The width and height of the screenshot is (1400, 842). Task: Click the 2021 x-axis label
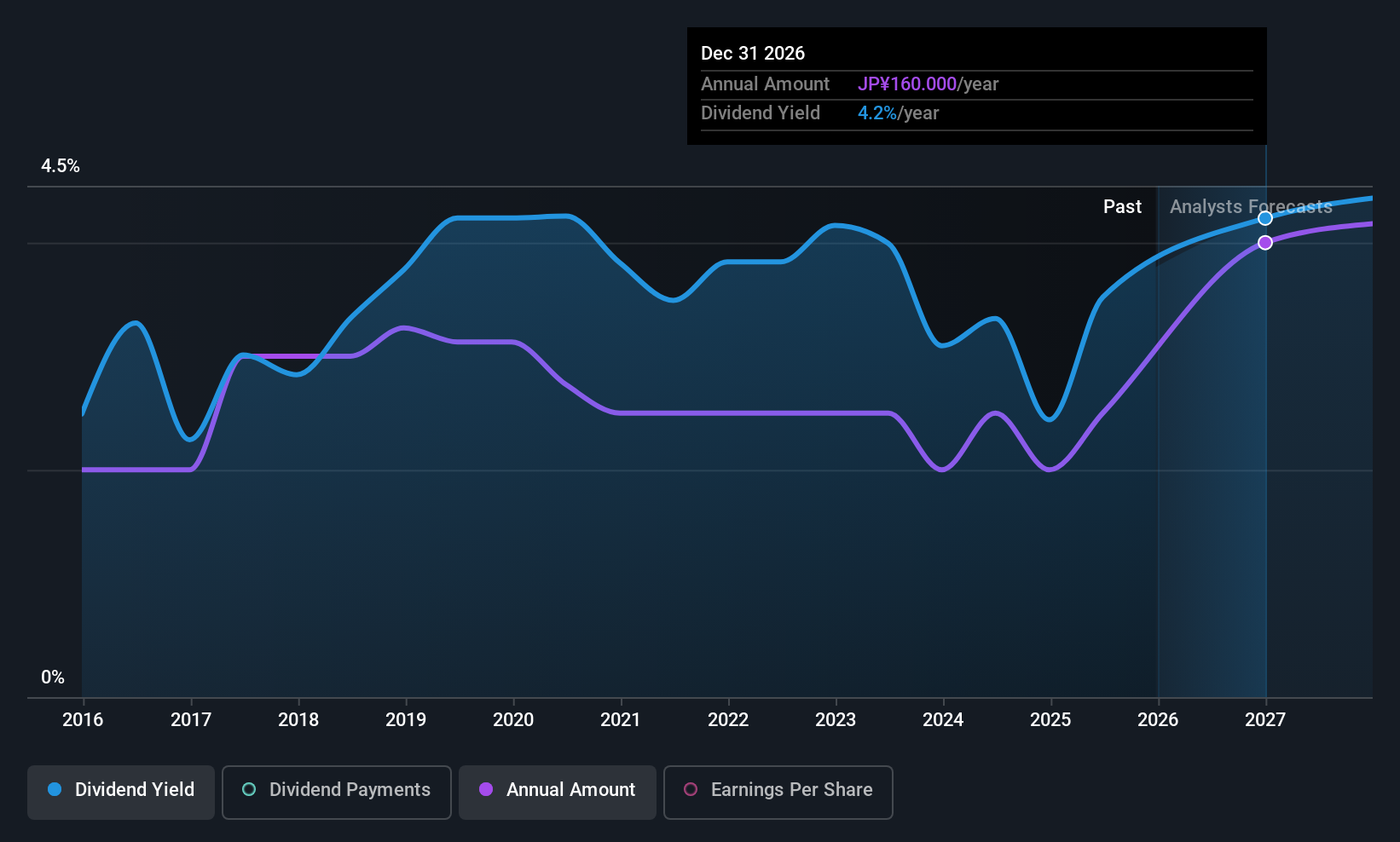[621, 720]
